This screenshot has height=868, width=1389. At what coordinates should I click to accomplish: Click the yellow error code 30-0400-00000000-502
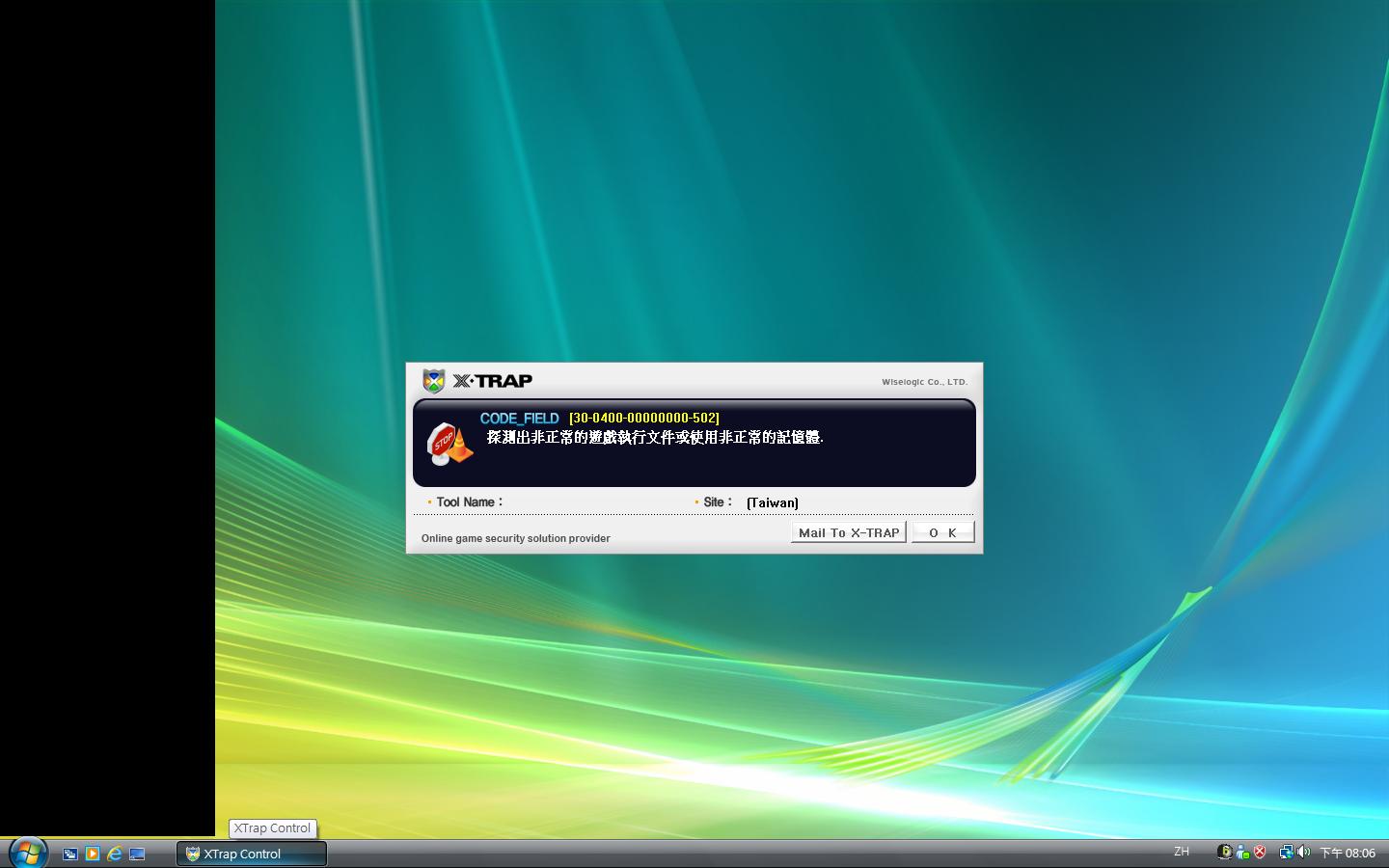pos(643,418)
